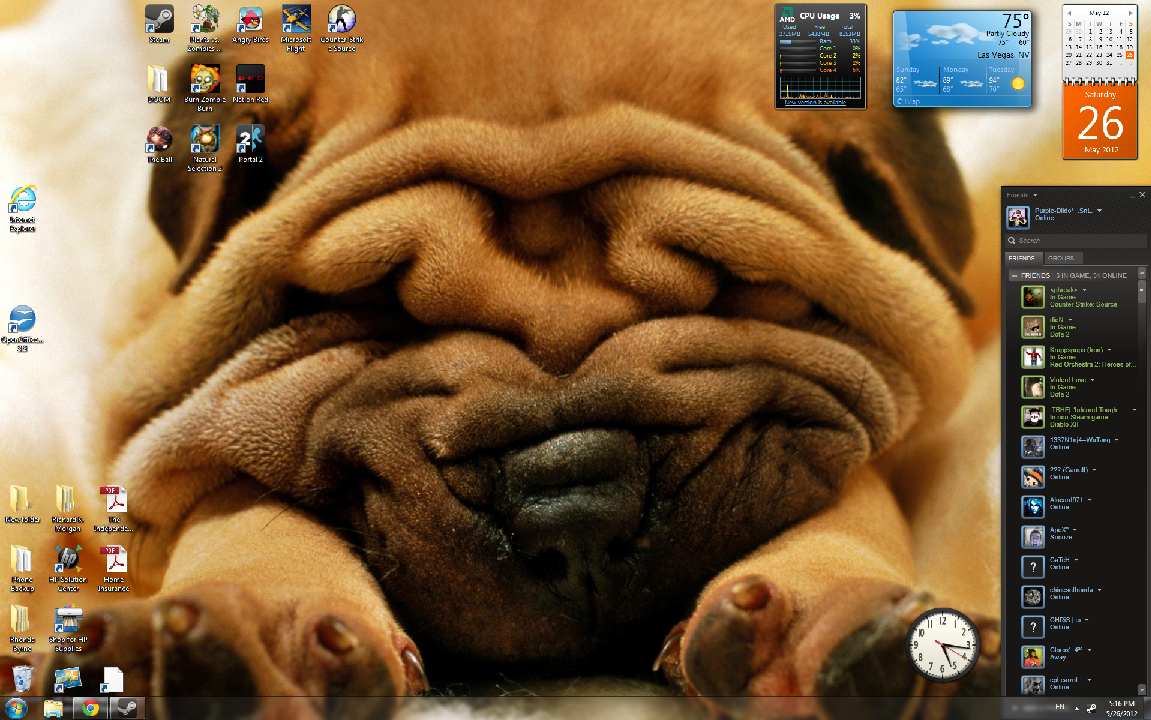Screen dimensions: 1151x720
Task: Open the Internet Explorer desktop icon
Action: tap(22, 209)
